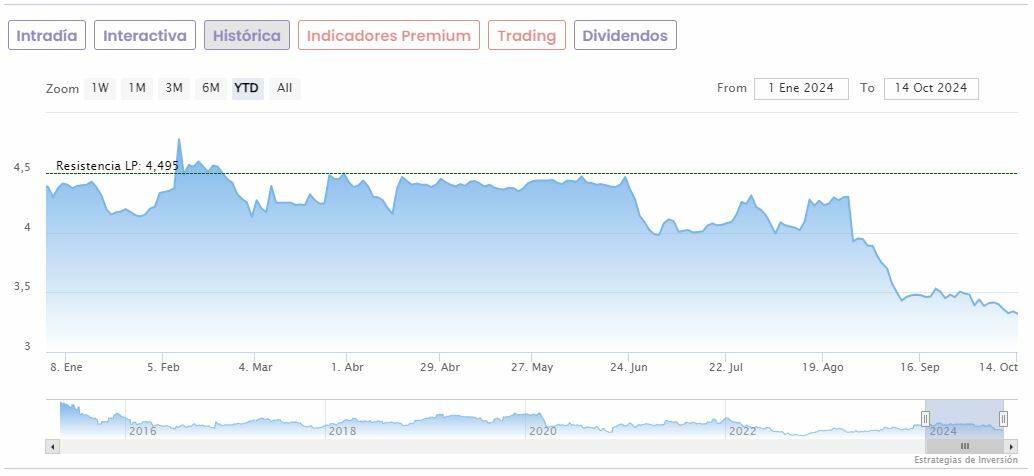
Task: Click the navigator right range handle
Action: 1003,418
